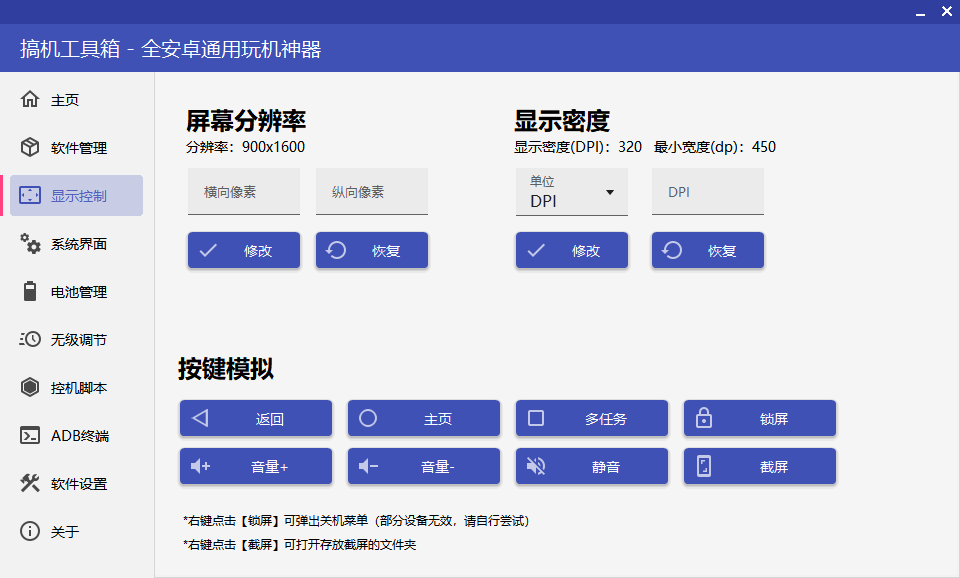Image resolution: width=960 pixels, height=578 pixels.
Task: Increase volume using the 音量+ button
Action: pos(255,466)
